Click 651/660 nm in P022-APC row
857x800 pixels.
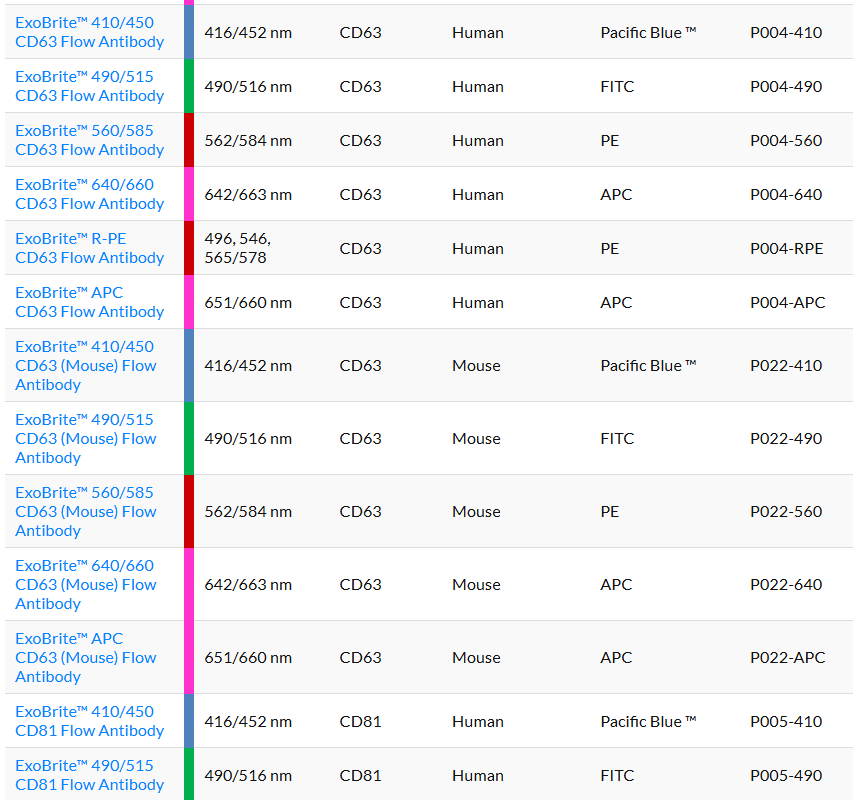(248, 658)
